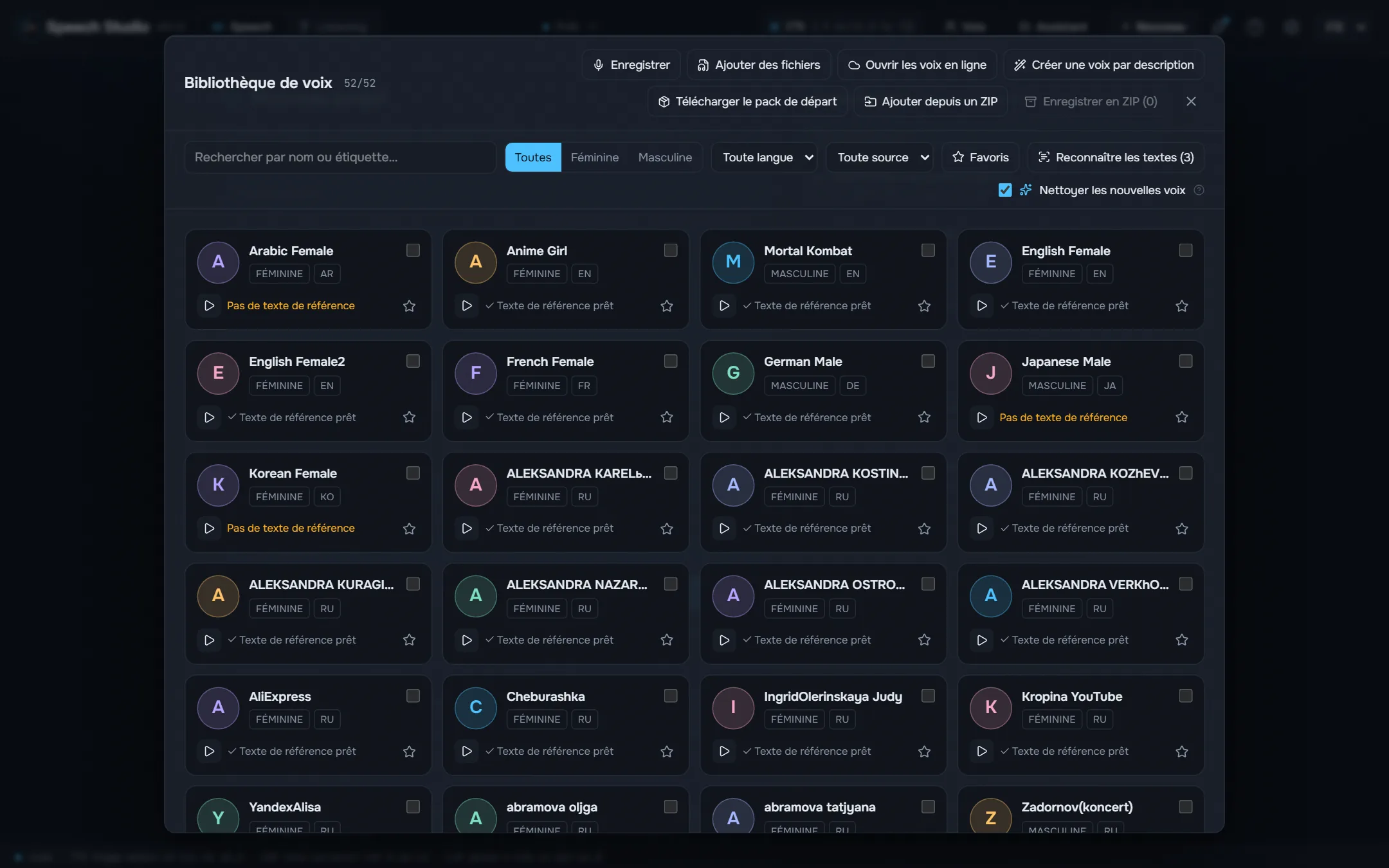Tick the Cheburashka voice checkbox
1389x868 pixels.
[x=671, y=696]
